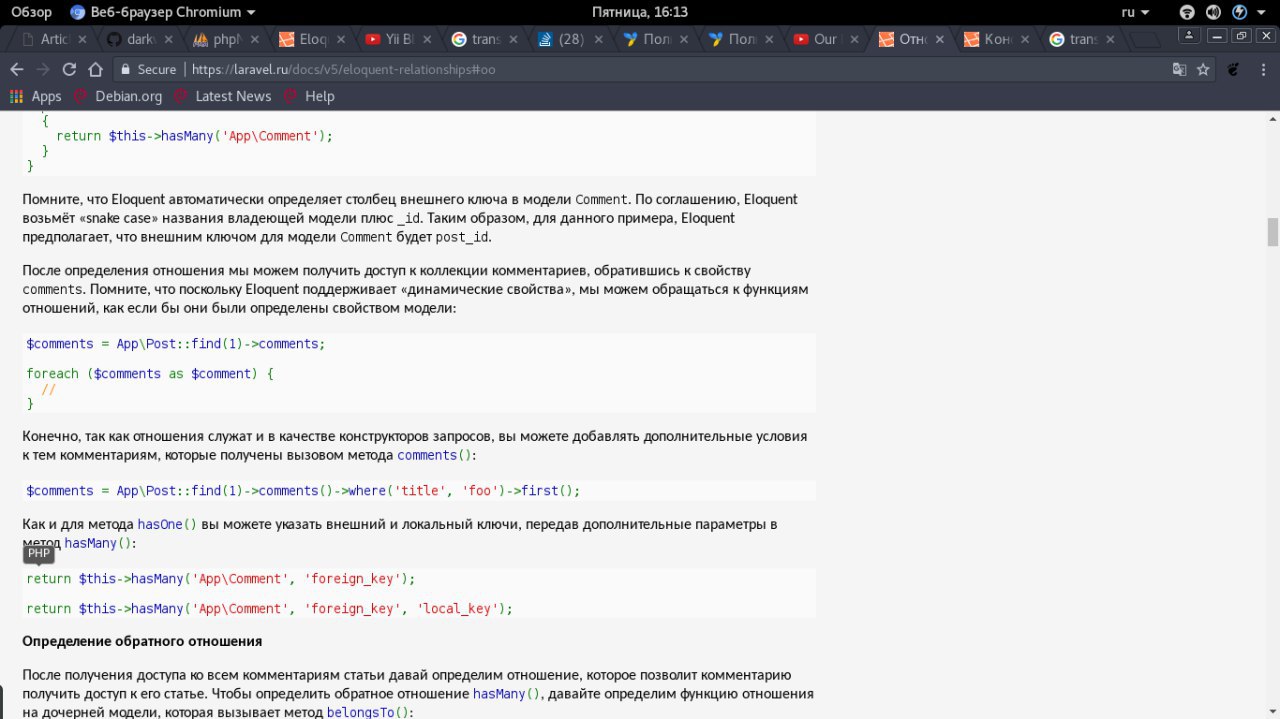Click the vertical page scrollbar thumb
1280x719 pixels.
coord(1273,231)
